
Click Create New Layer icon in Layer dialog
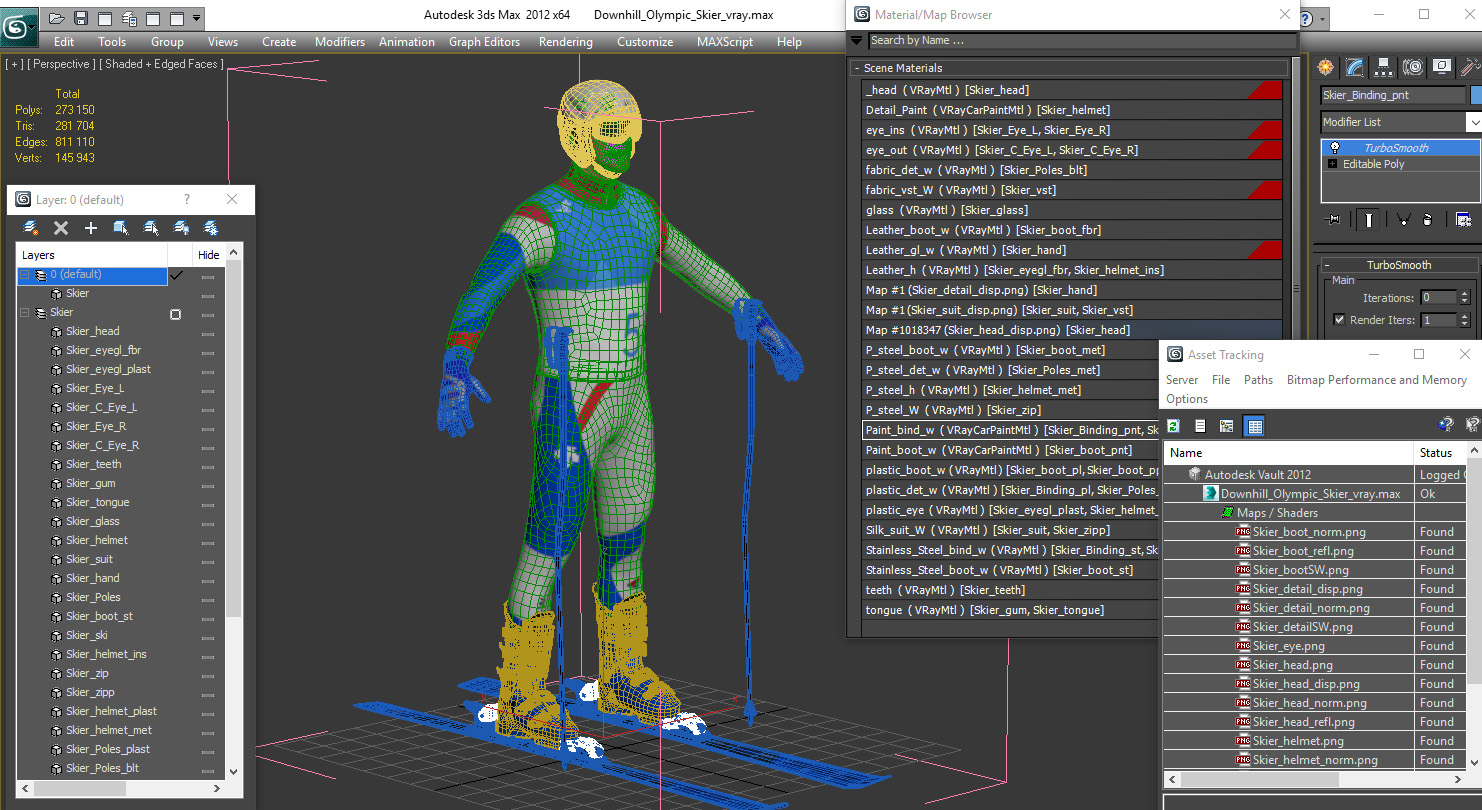[31, 228]
